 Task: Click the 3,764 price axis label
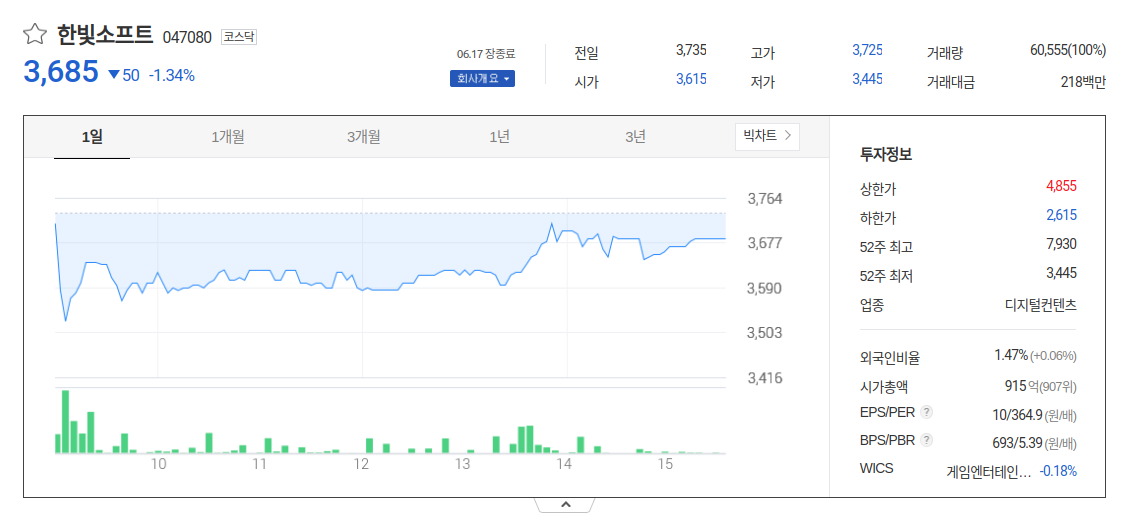click(x=765, y=198)
